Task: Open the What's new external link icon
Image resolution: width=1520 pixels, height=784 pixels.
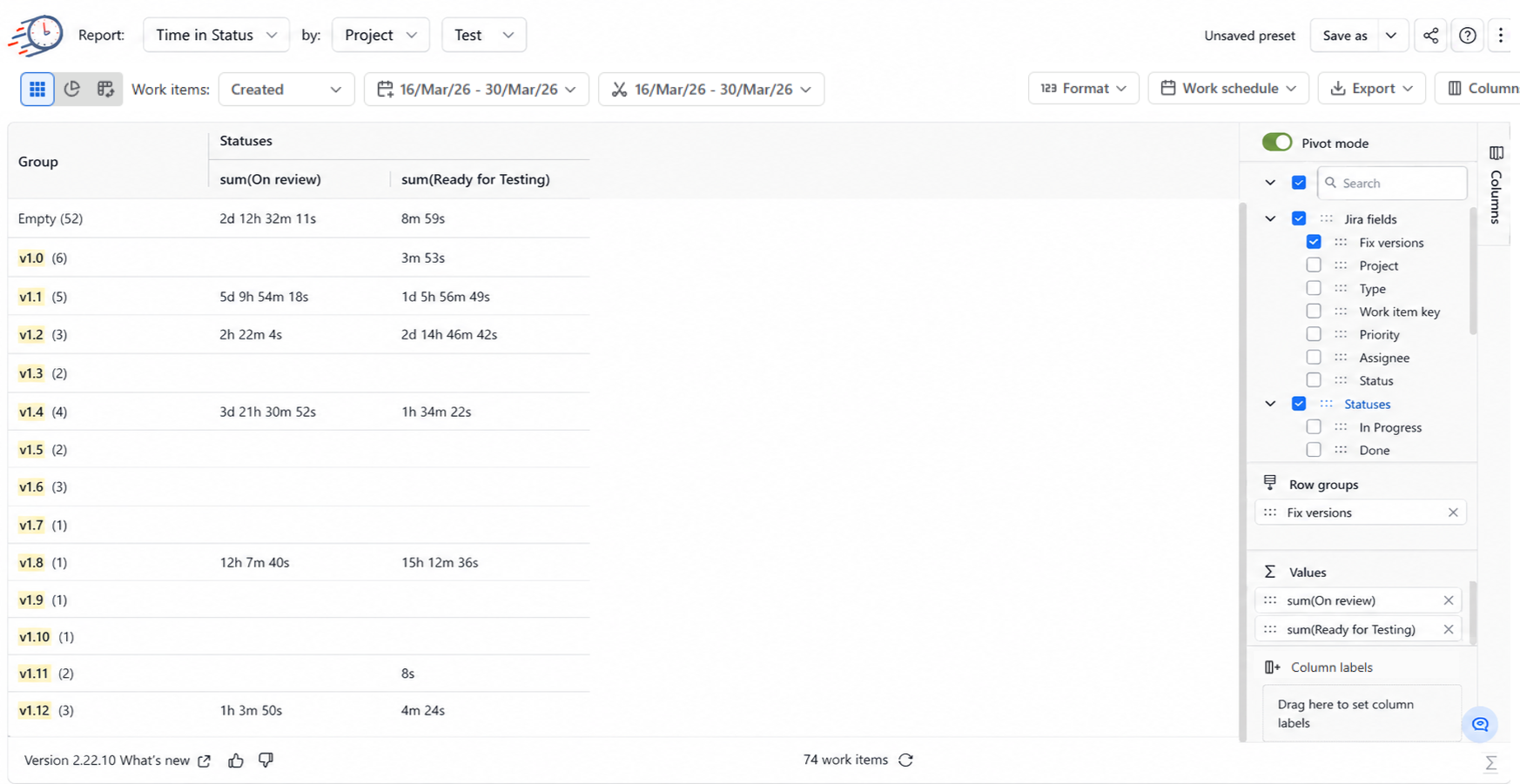Action: point(205,761)
